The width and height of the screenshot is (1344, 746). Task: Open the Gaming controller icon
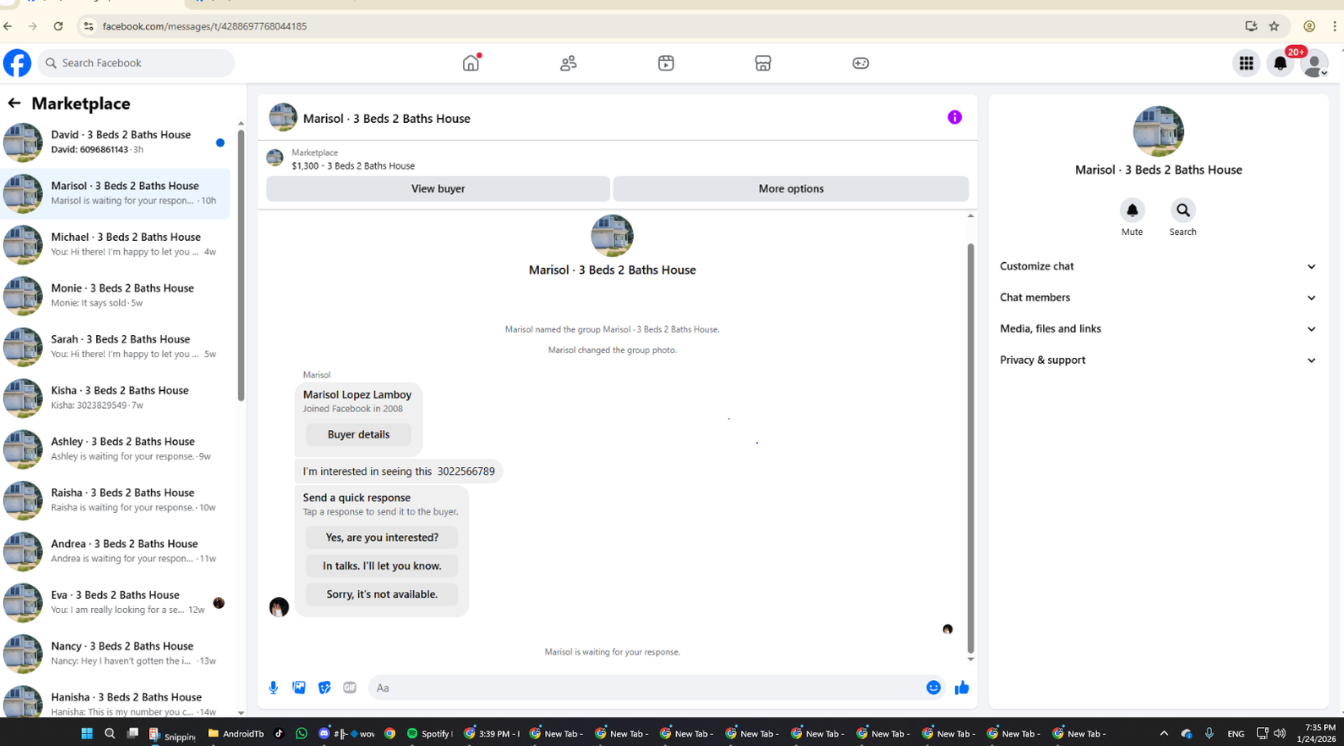[x=860, y=63]
